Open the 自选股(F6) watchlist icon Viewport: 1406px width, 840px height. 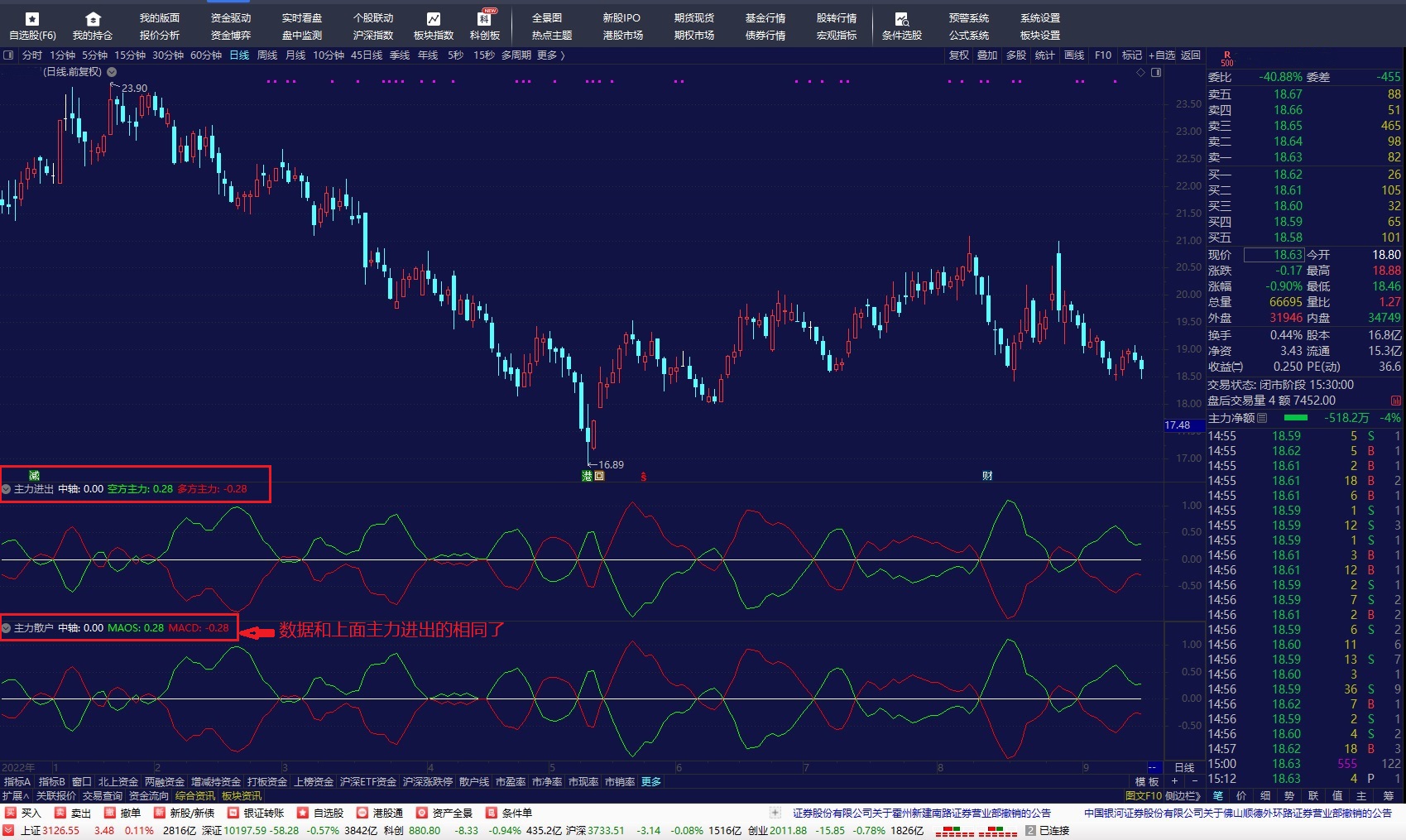point(32,19)
